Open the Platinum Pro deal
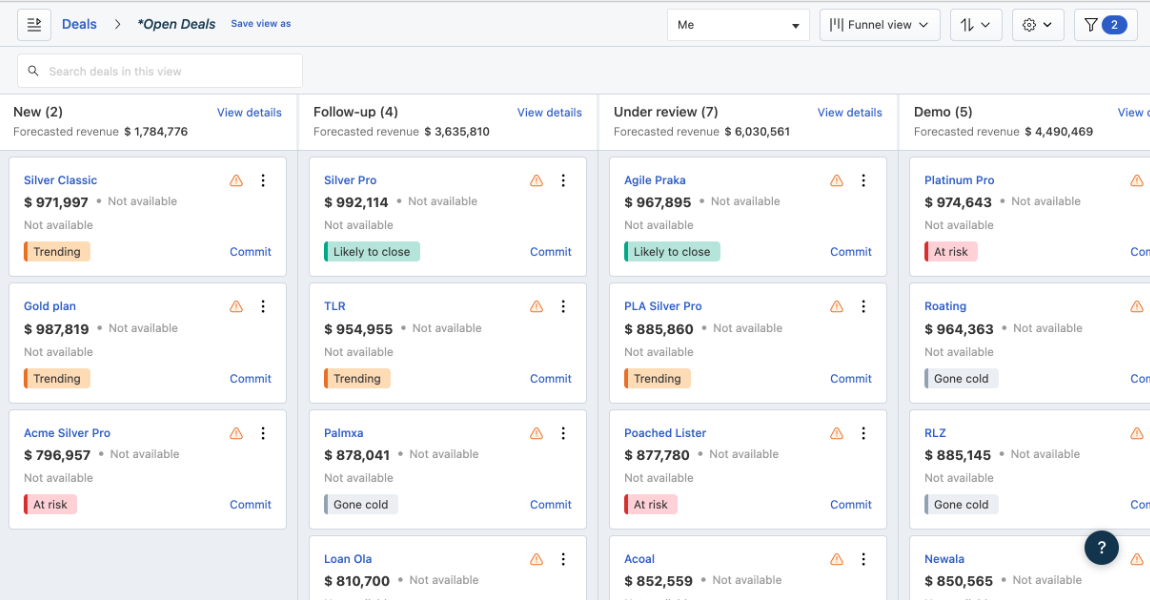The height and width of the screenshot is (600, 1150). 959,180
